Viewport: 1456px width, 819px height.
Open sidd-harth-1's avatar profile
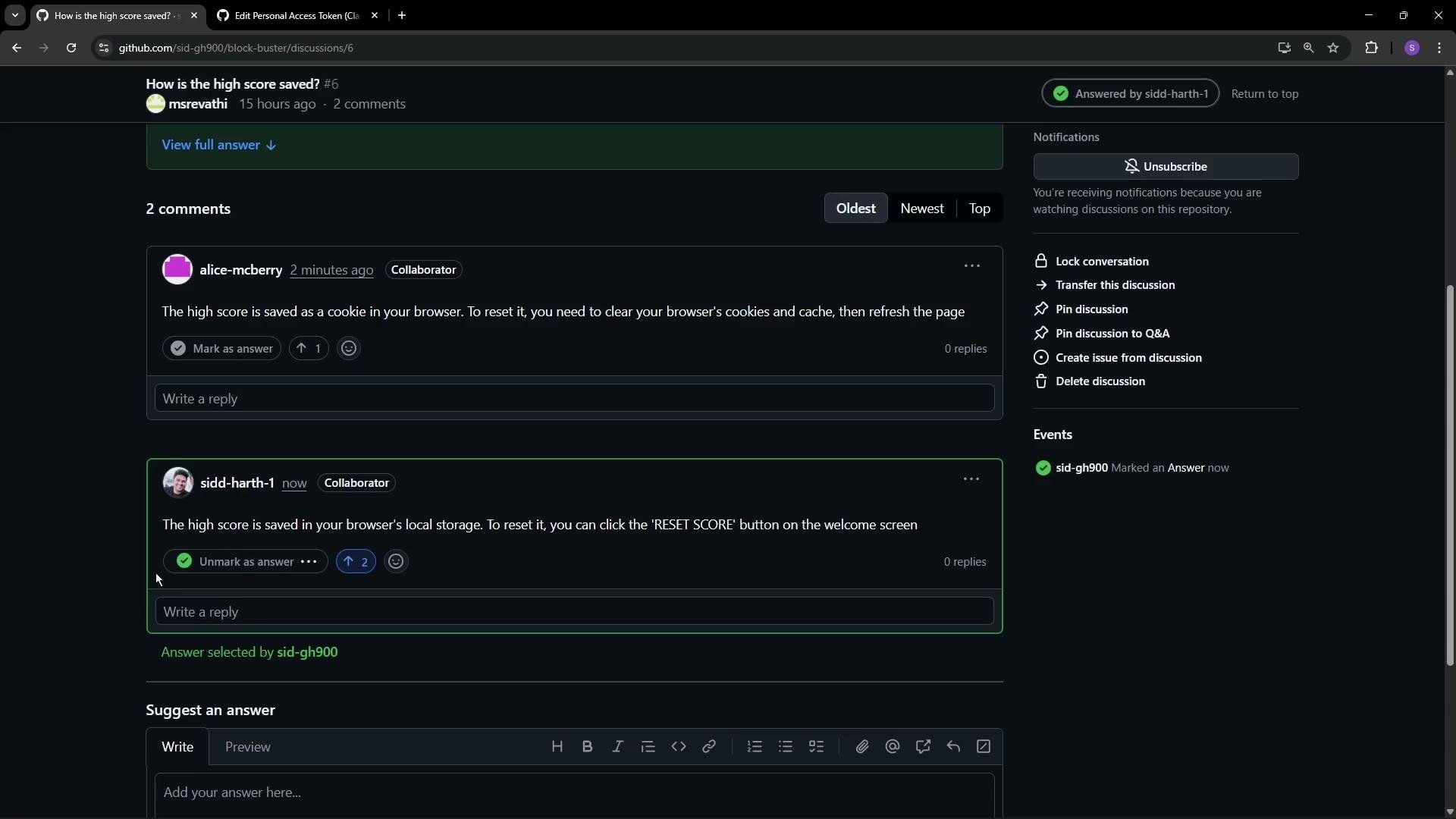[178, 483]
